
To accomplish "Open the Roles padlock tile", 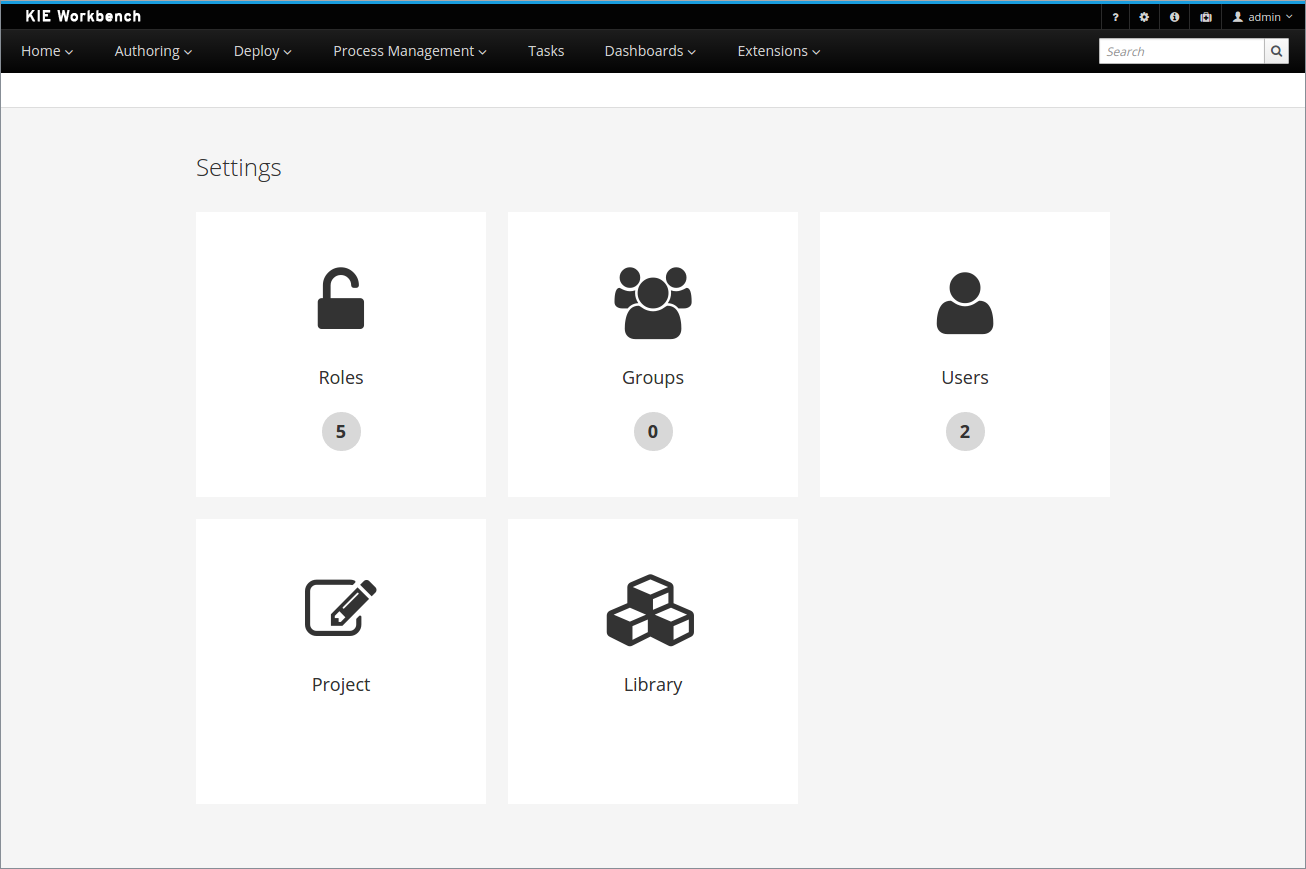I will (x=341, y=354).
